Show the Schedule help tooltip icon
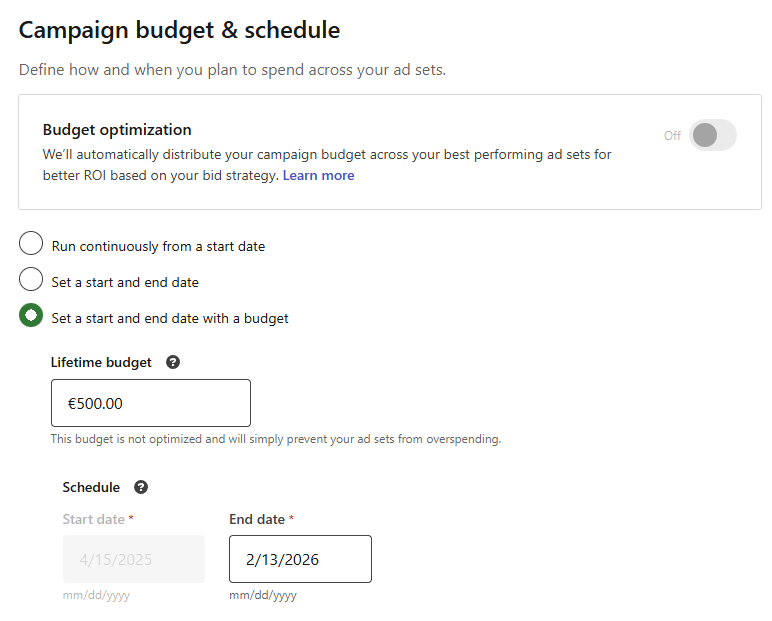Image resolution: width=772 pixels, height=621 pixels. [141, 487]
